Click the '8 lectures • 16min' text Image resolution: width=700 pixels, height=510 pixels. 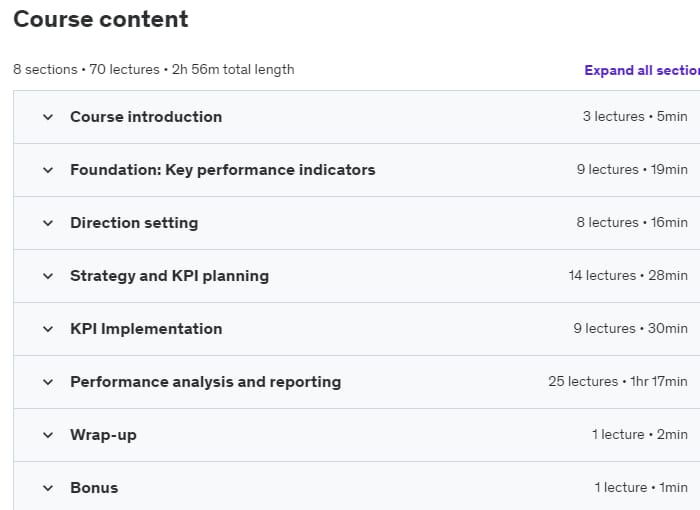coord(632,222)
